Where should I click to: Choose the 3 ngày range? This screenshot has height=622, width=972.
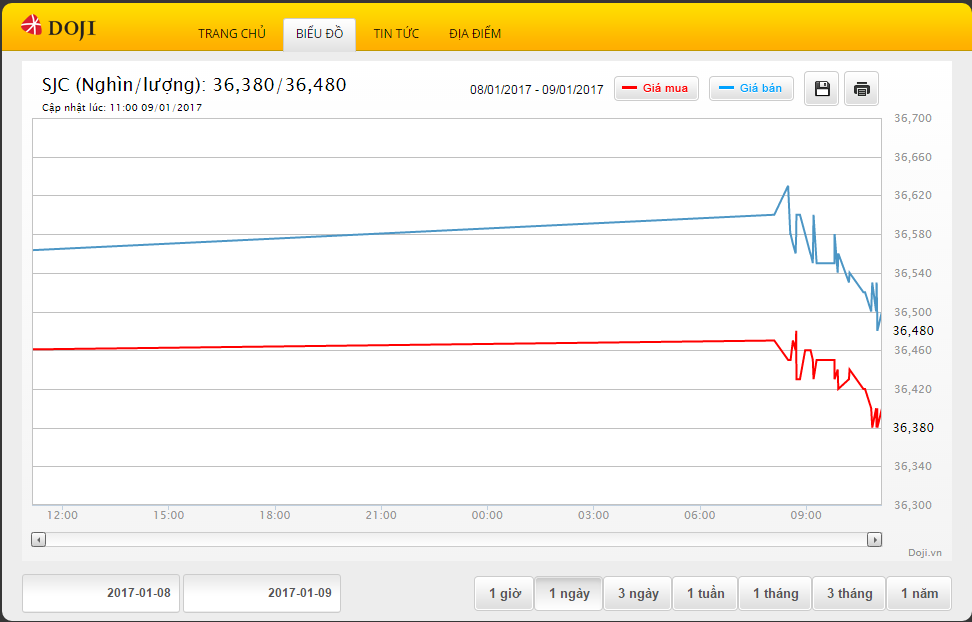(638, 593)
